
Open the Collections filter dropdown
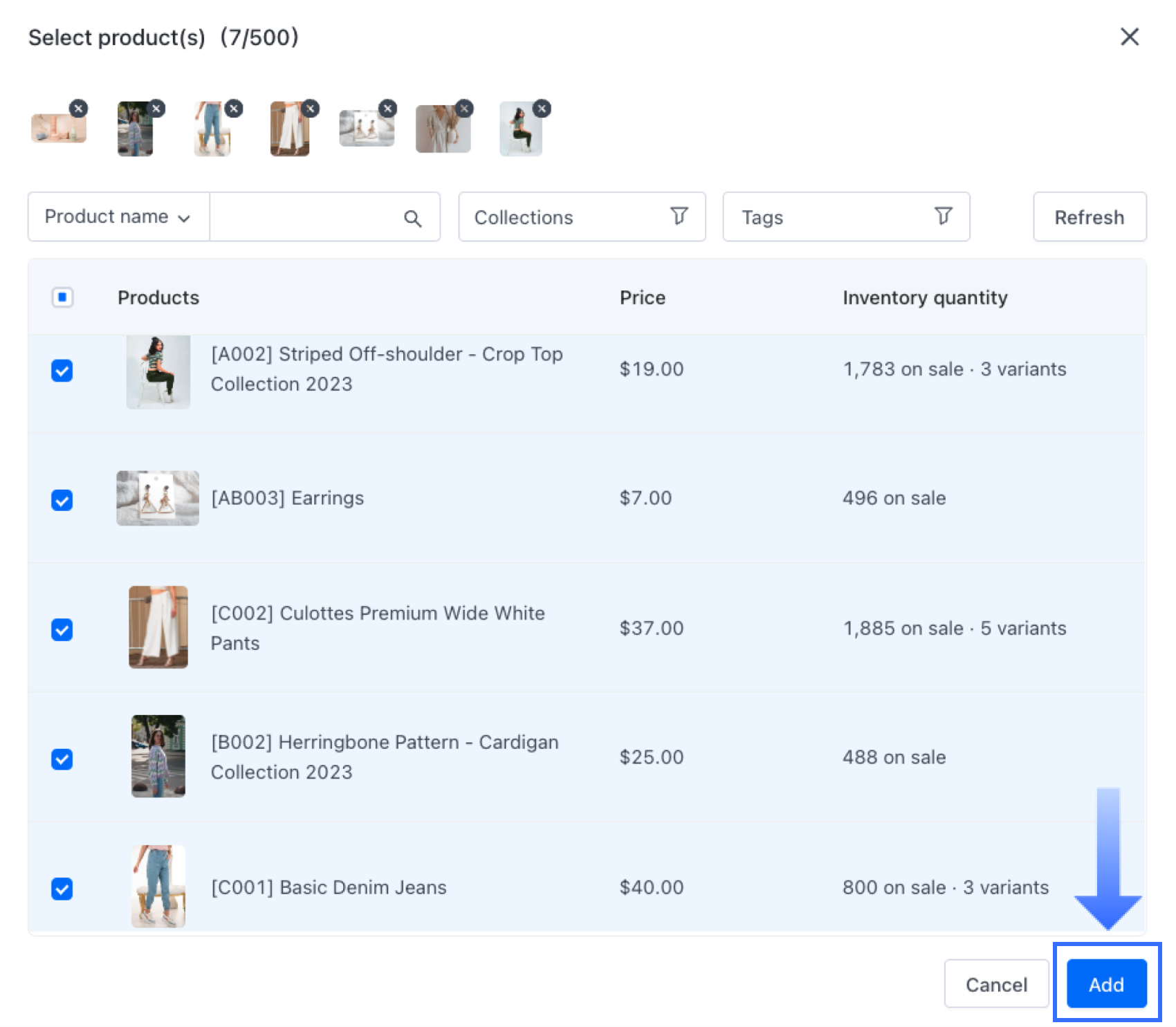[581, 217]
